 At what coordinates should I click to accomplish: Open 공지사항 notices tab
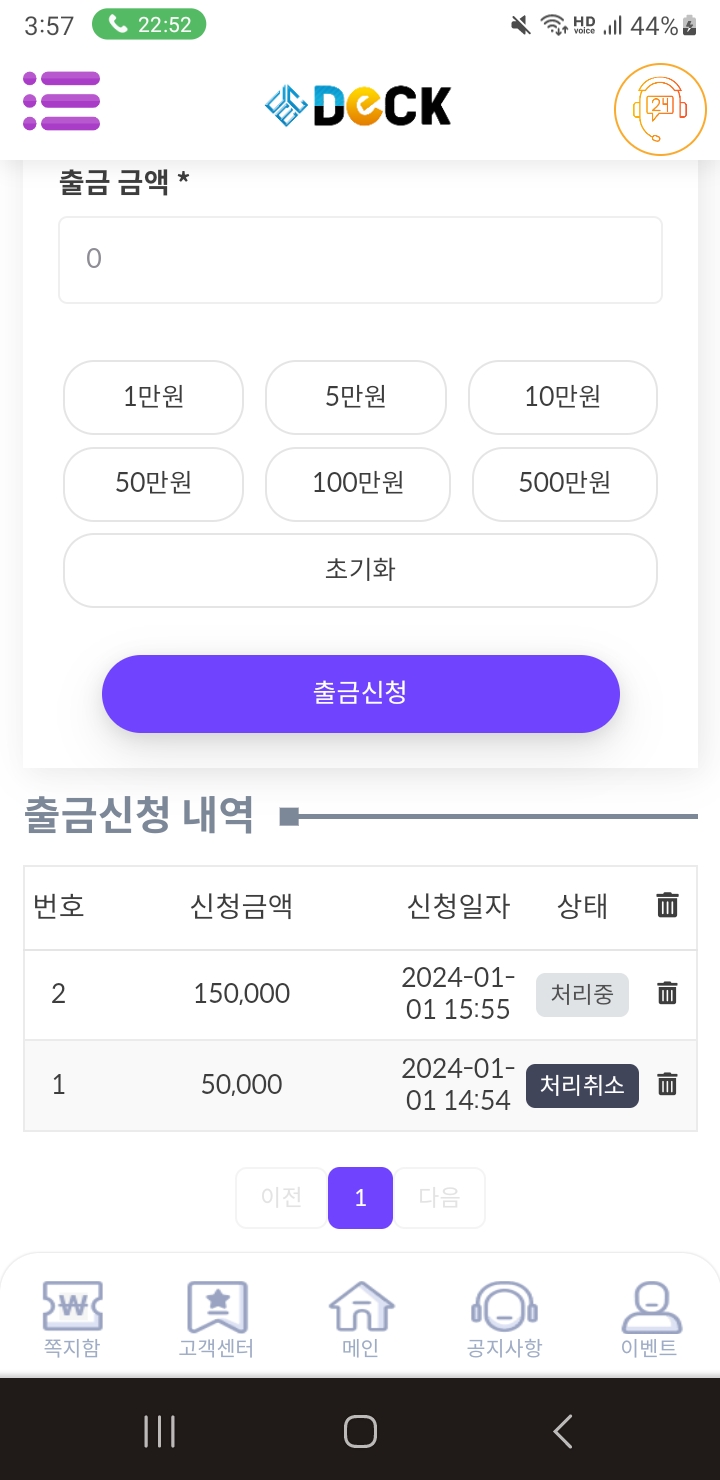coord(504,1320)
